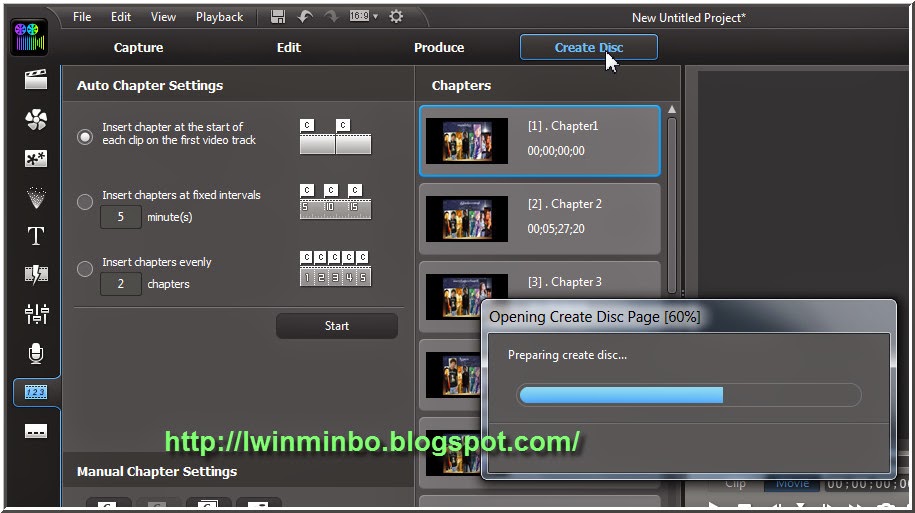This screenshot has height=513, width=915.
Task: Click the Movie preview mode button
Action: click(792, 484)
